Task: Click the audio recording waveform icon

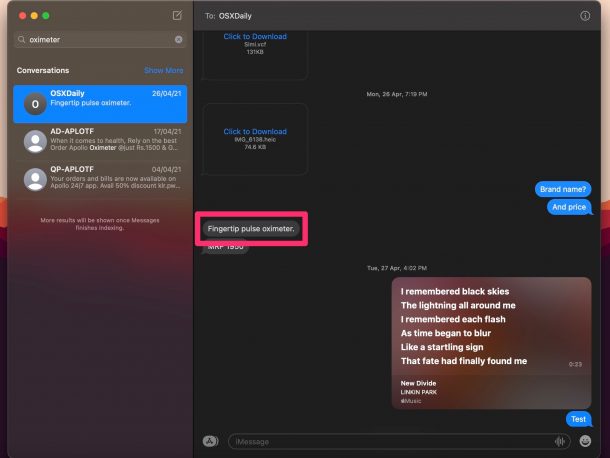Action: [x=560, y=441]
